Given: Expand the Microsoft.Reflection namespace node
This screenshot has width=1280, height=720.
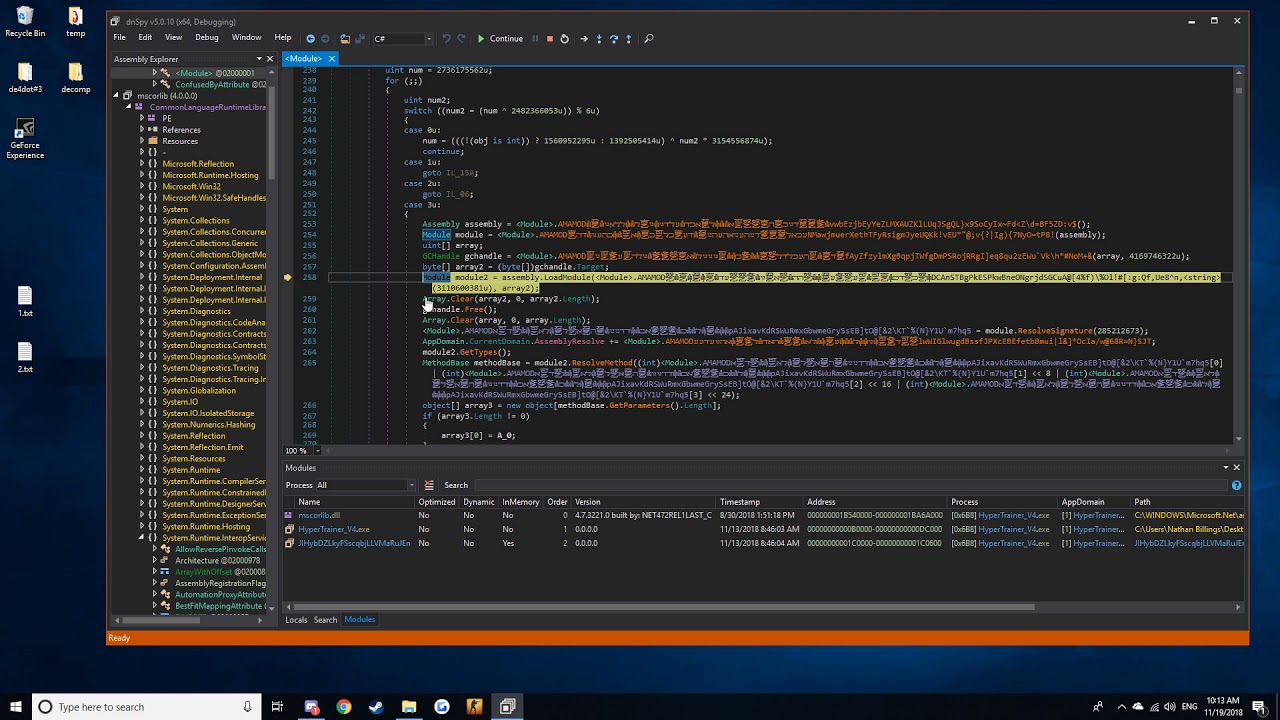Looking at the screenshot, I should coord(141,164).
